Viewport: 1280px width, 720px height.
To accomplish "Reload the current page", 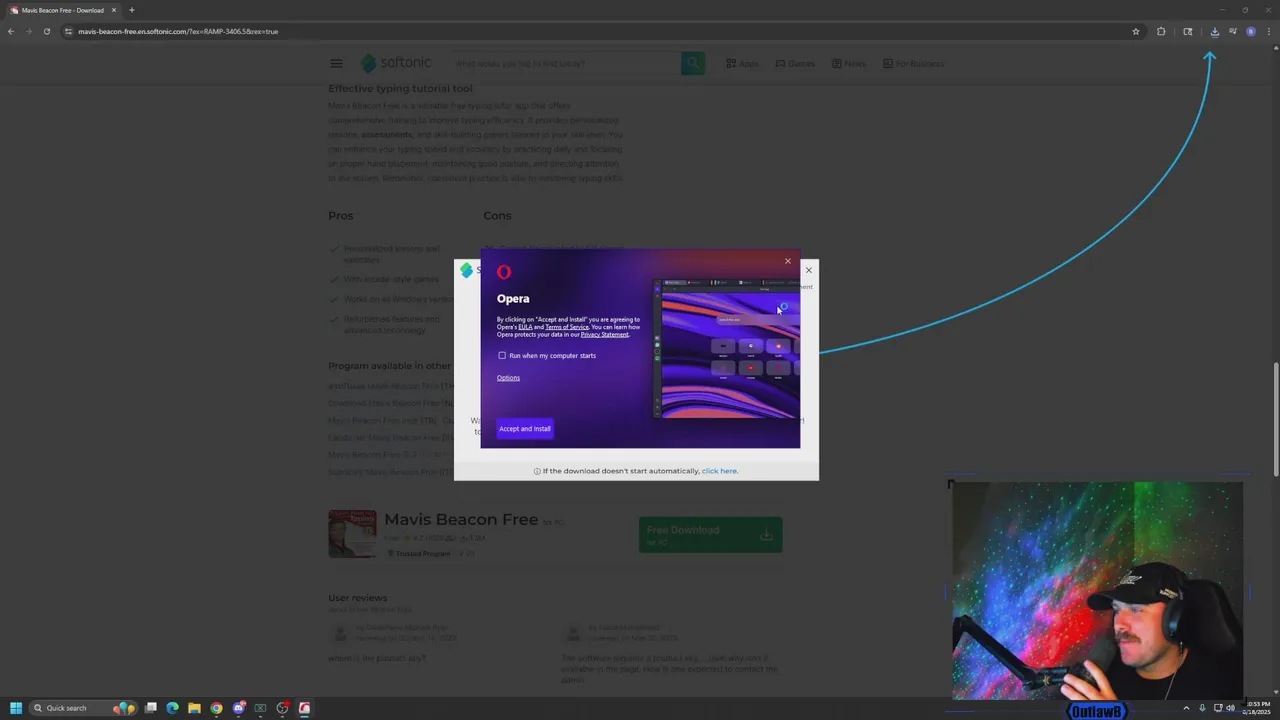I will pyautogui.click(x=46, y=31).
